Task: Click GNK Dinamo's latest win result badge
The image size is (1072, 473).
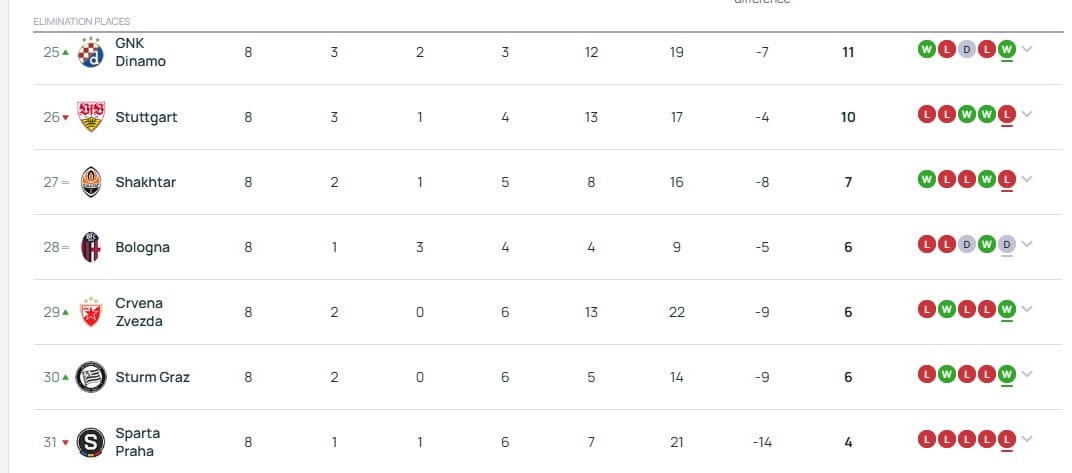Action: coord(1006,49)
